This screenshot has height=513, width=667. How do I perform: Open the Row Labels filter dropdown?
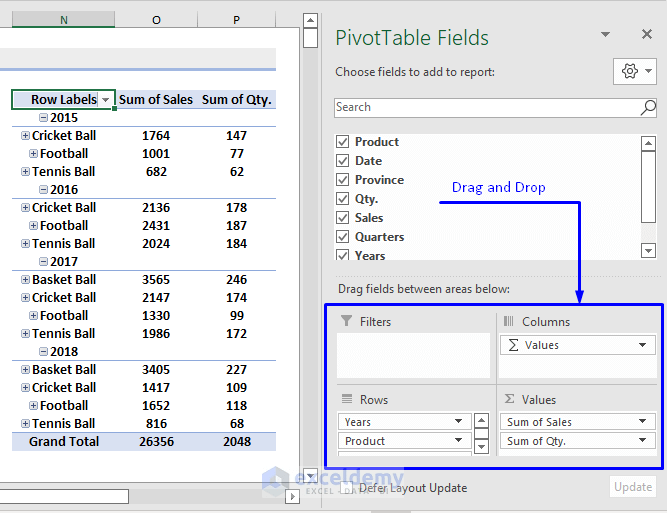tap(105, 100)
